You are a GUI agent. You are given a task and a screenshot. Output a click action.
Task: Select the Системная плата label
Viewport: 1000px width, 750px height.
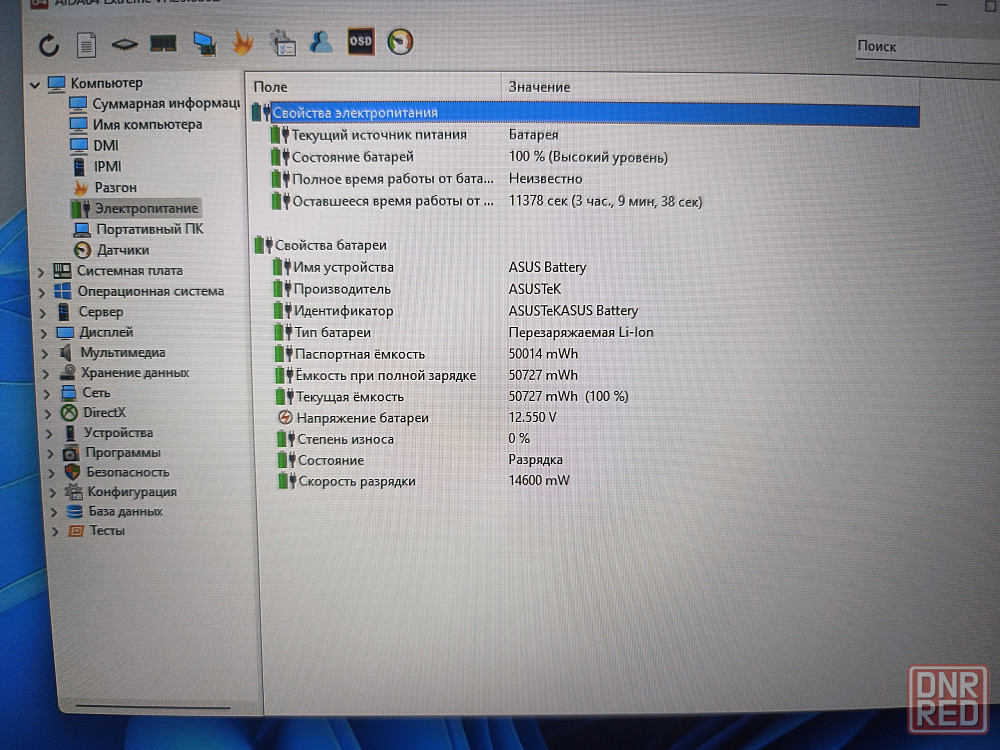coord(129,271)
